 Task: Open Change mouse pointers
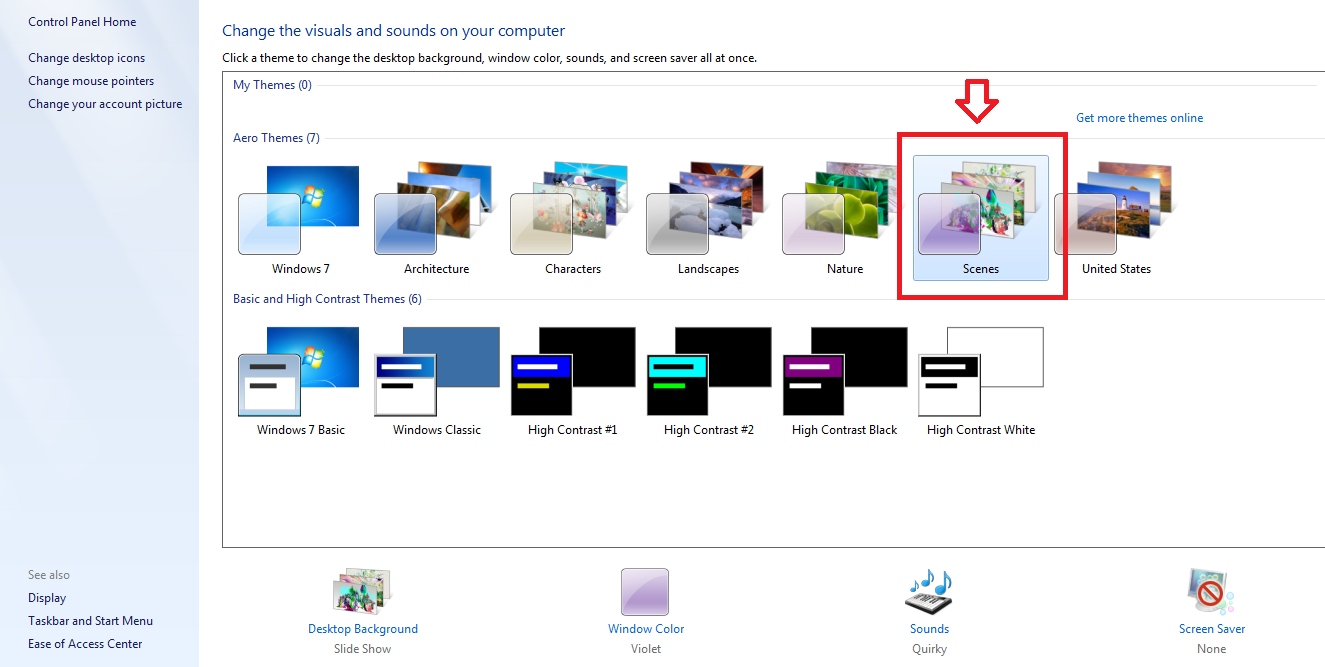(91, 81)
